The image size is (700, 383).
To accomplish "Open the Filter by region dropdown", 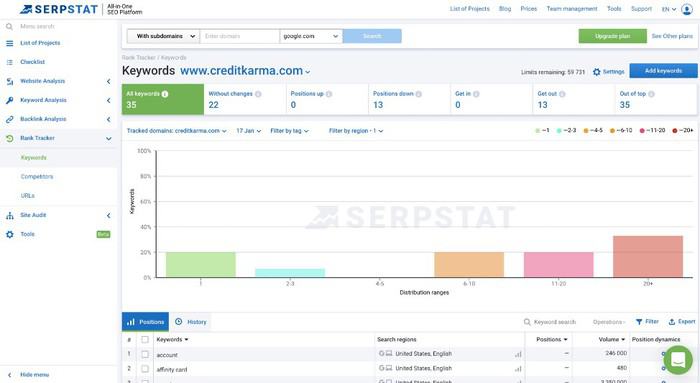I will click(356, 131).
